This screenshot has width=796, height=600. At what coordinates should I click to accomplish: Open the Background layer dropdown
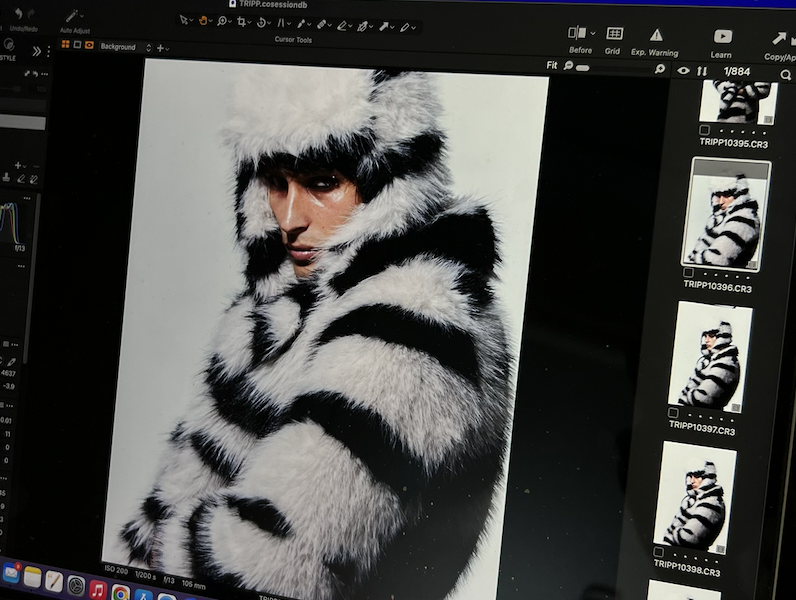125,47
